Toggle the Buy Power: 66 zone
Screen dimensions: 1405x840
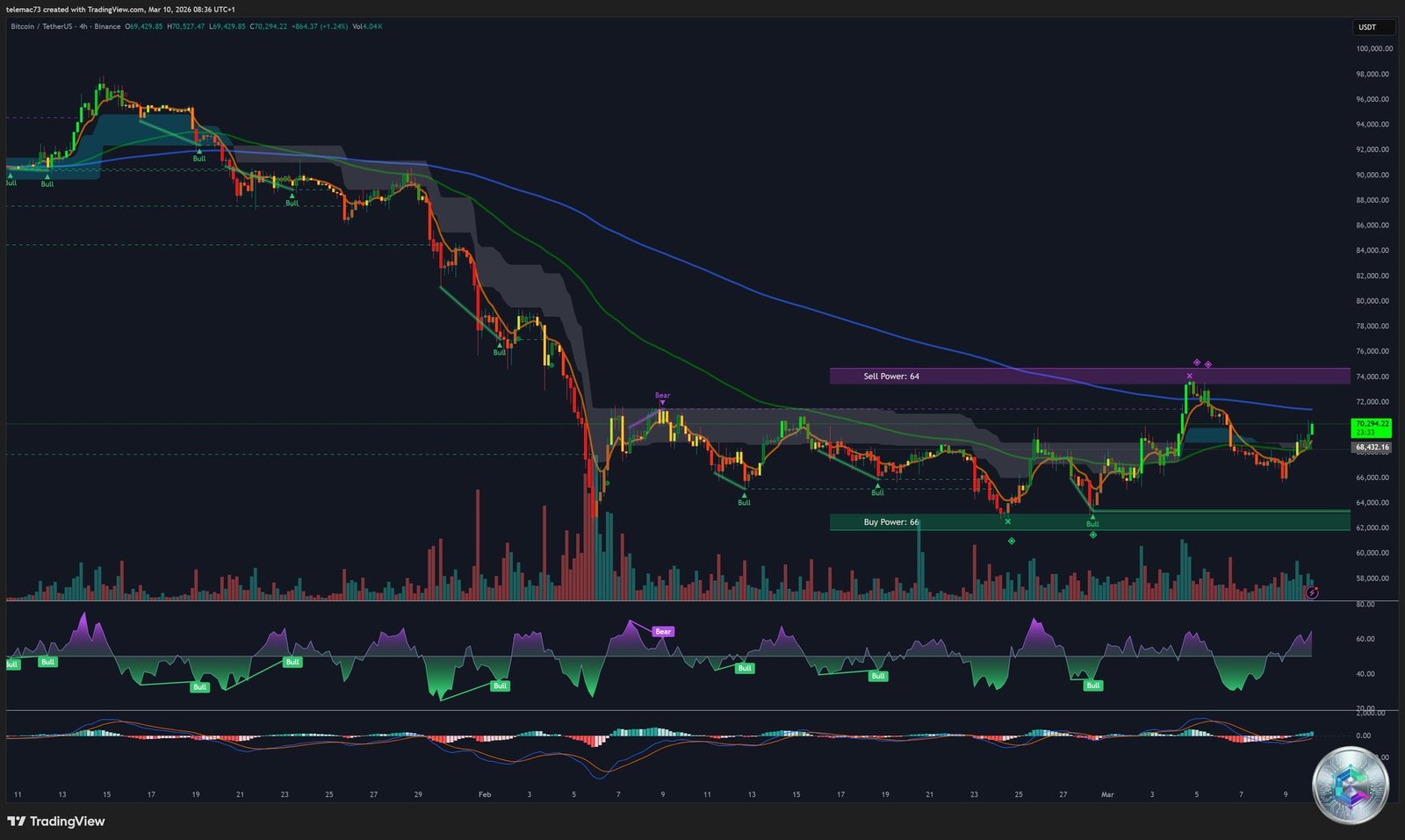click(x=890, y=521)
